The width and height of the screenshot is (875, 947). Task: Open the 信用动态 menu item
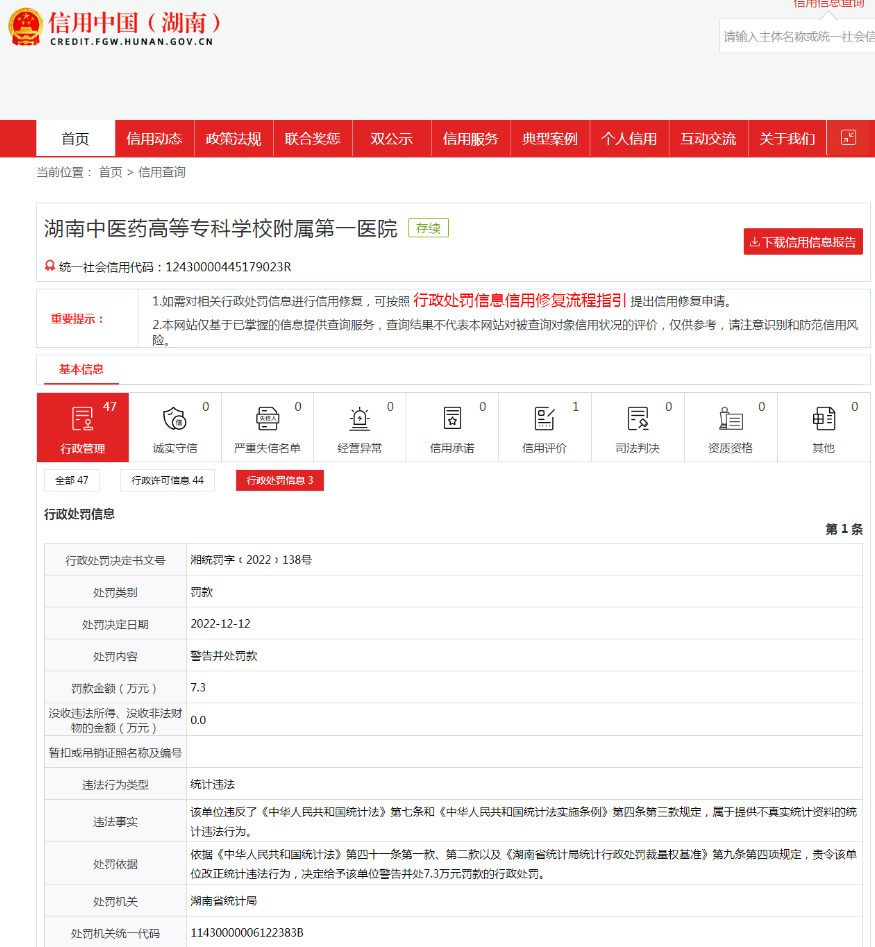pyautogui.click(x=154, y=139)
